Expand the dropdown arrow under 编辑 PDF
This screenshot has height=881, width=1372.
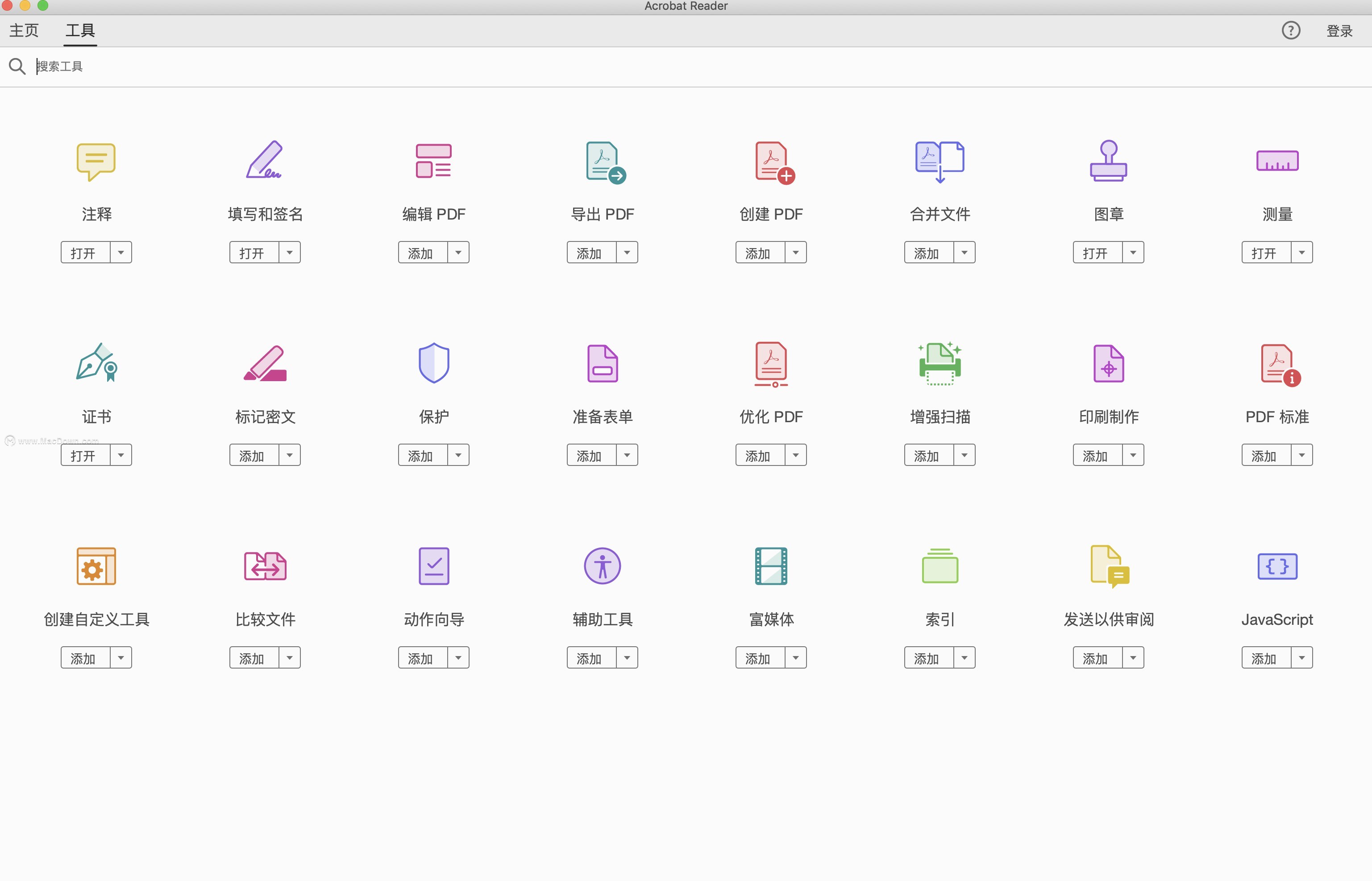[x=458, y=252]
